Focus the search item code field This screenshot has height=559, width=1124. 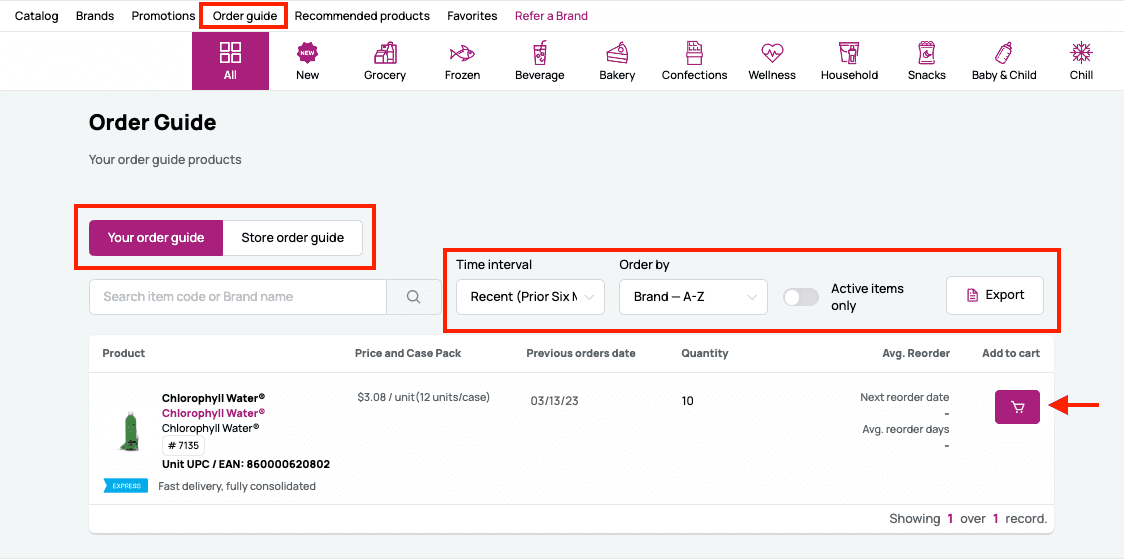pyautogui.click(x=238, y=297)
